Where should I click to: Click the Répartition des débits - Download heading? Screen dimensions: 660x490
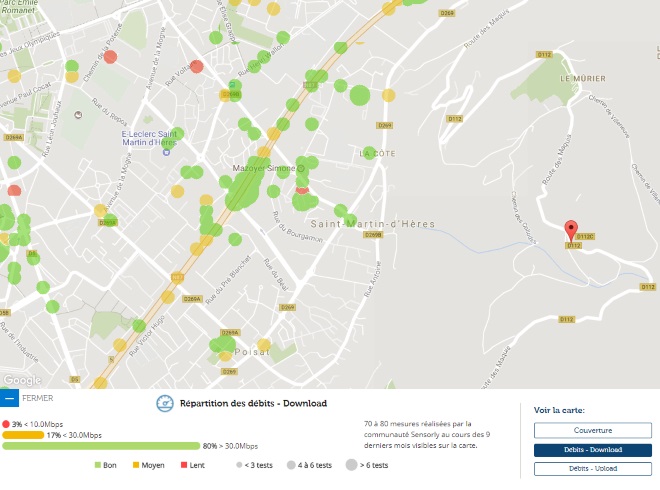click(x=253, y=403)
